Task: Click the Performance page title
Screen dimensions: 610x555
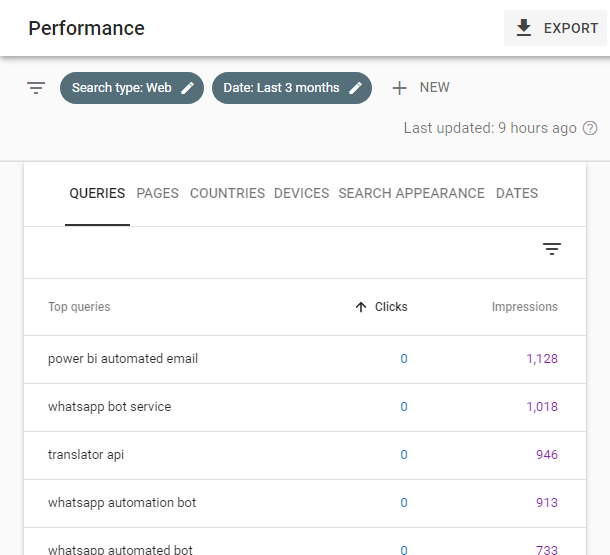Action: [x=86, y=28]
